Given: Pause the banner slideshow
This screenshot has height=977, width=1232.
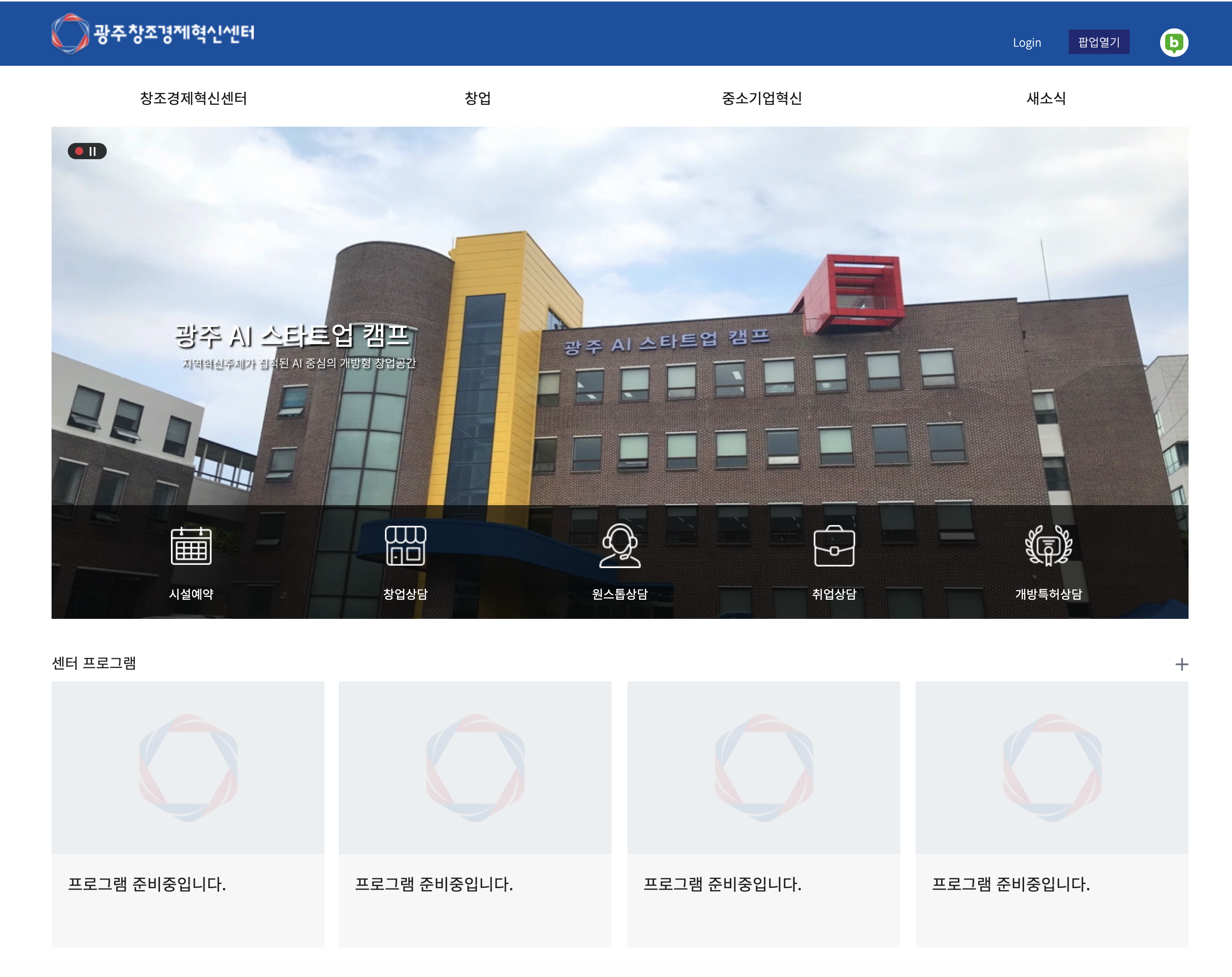Looking at the screenshot, I should point(93,151).
